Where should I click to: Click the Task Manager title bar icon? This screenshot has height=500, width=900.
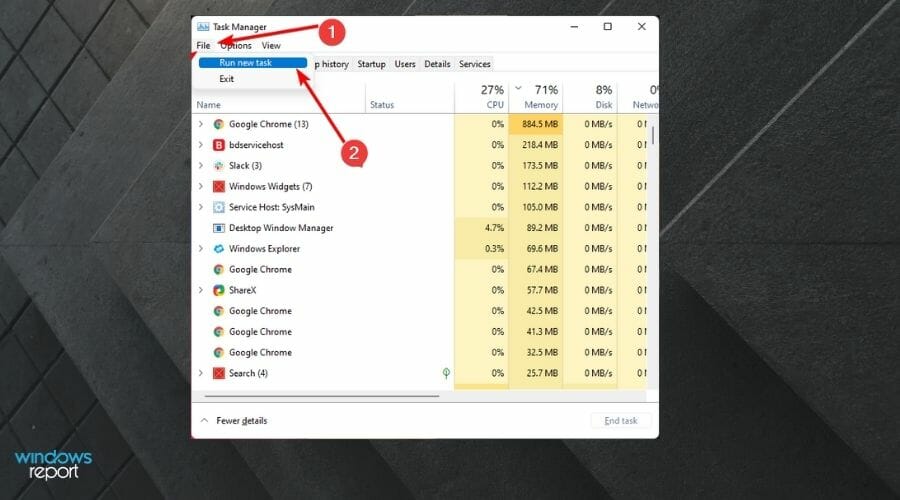point(203,27)
